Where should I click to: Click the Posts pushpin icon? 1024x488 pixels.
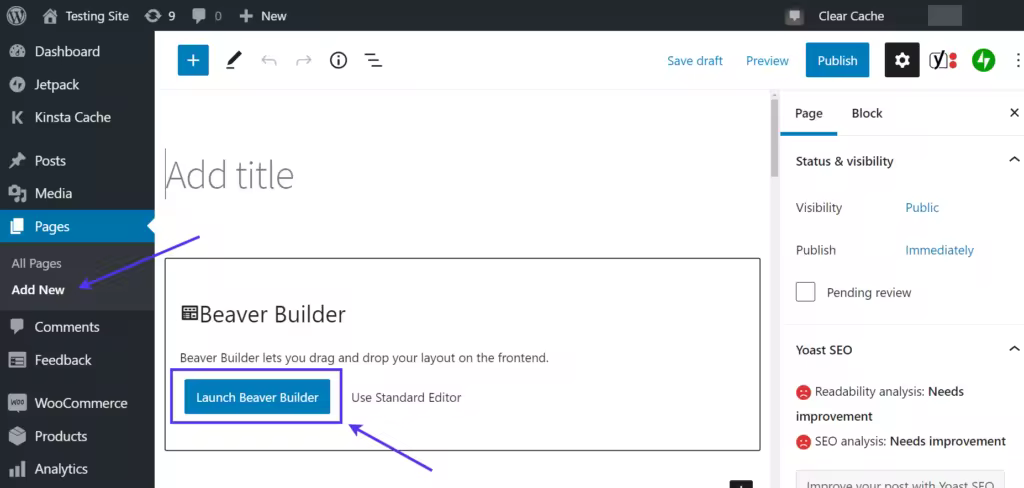[x=17, y=160]
